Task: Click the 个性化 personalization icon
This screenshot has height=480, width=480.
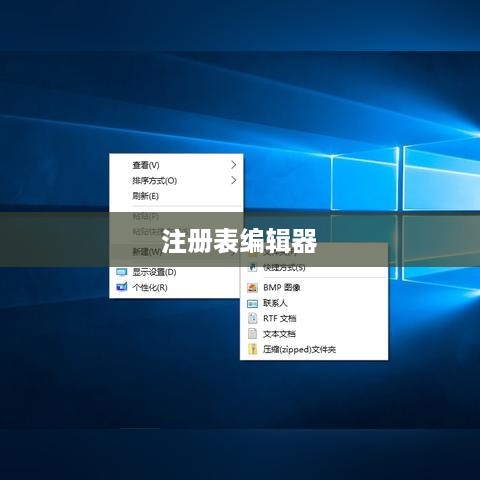Action: [122, 287]
